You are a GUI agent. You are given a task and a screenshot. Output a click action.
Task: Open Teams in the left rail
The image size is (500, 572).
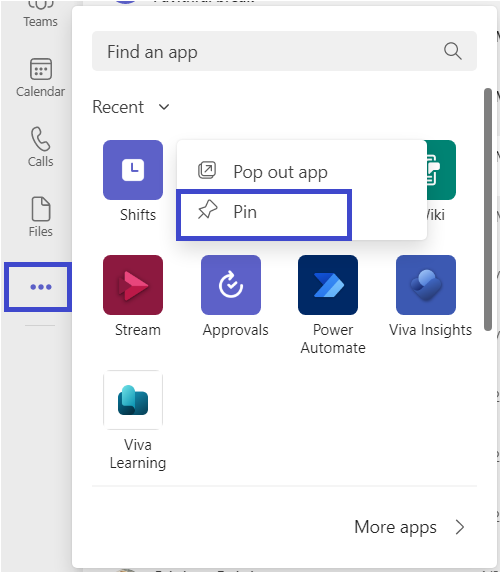[x=40, y=14]
